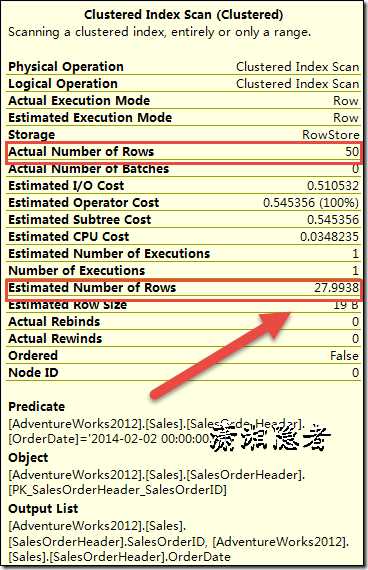Click the 0 value of Actual Rewinds
This screenshot has height=570, width=368.
355,339
